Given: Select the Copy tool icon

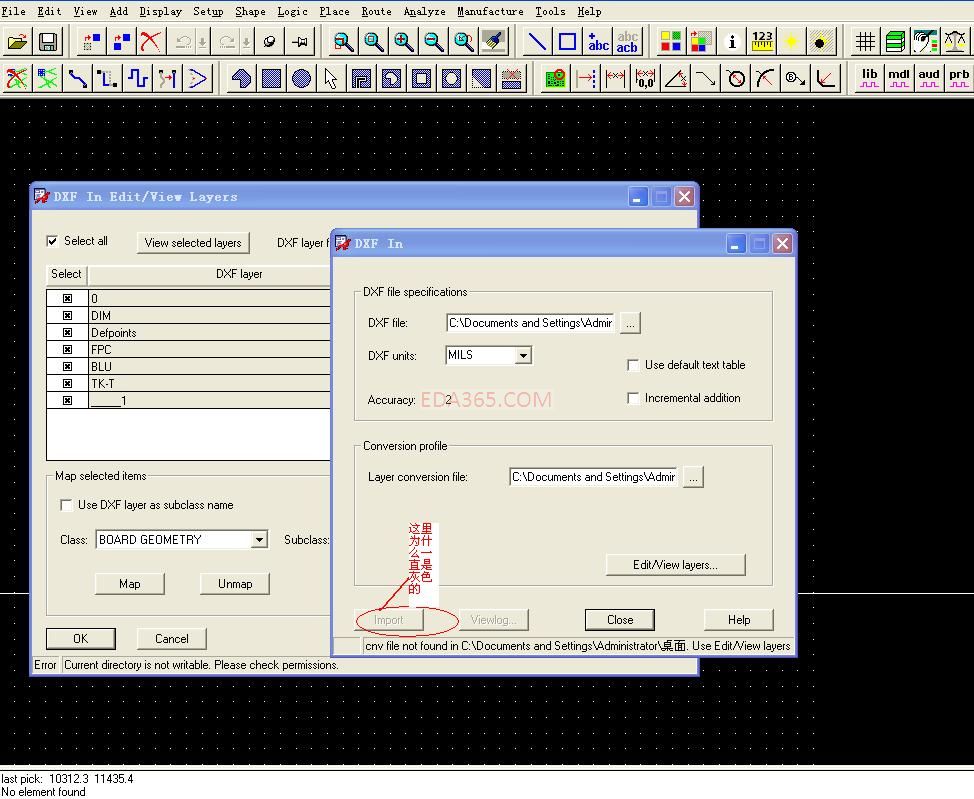Looking at the screenshot, I should pos(121,42).
